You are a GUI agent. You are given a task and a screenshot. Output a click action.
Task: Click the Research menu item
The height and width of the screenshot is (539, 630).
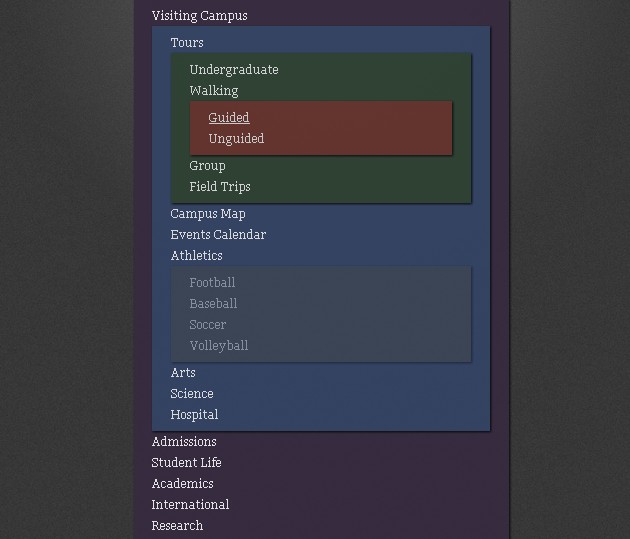click(177, 526)
